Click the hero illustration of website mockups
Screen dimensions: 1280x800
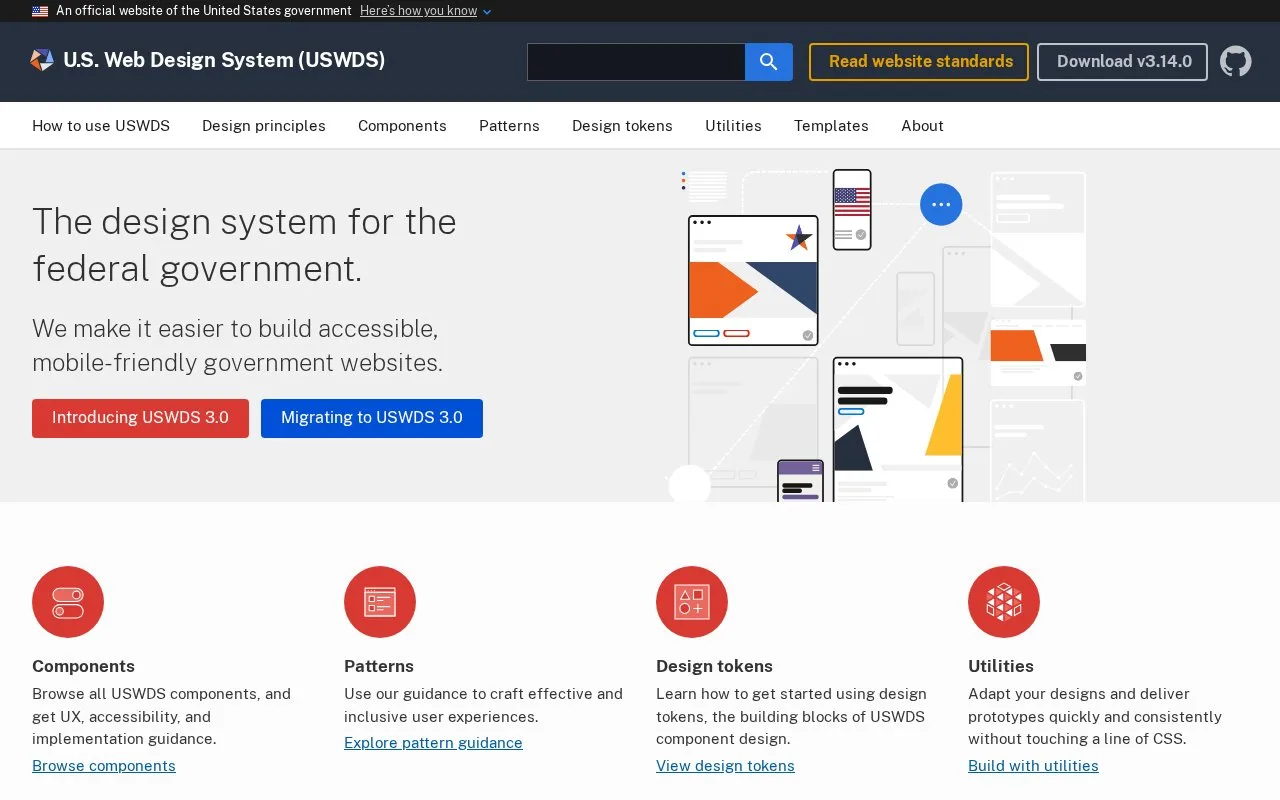(877, 335)
